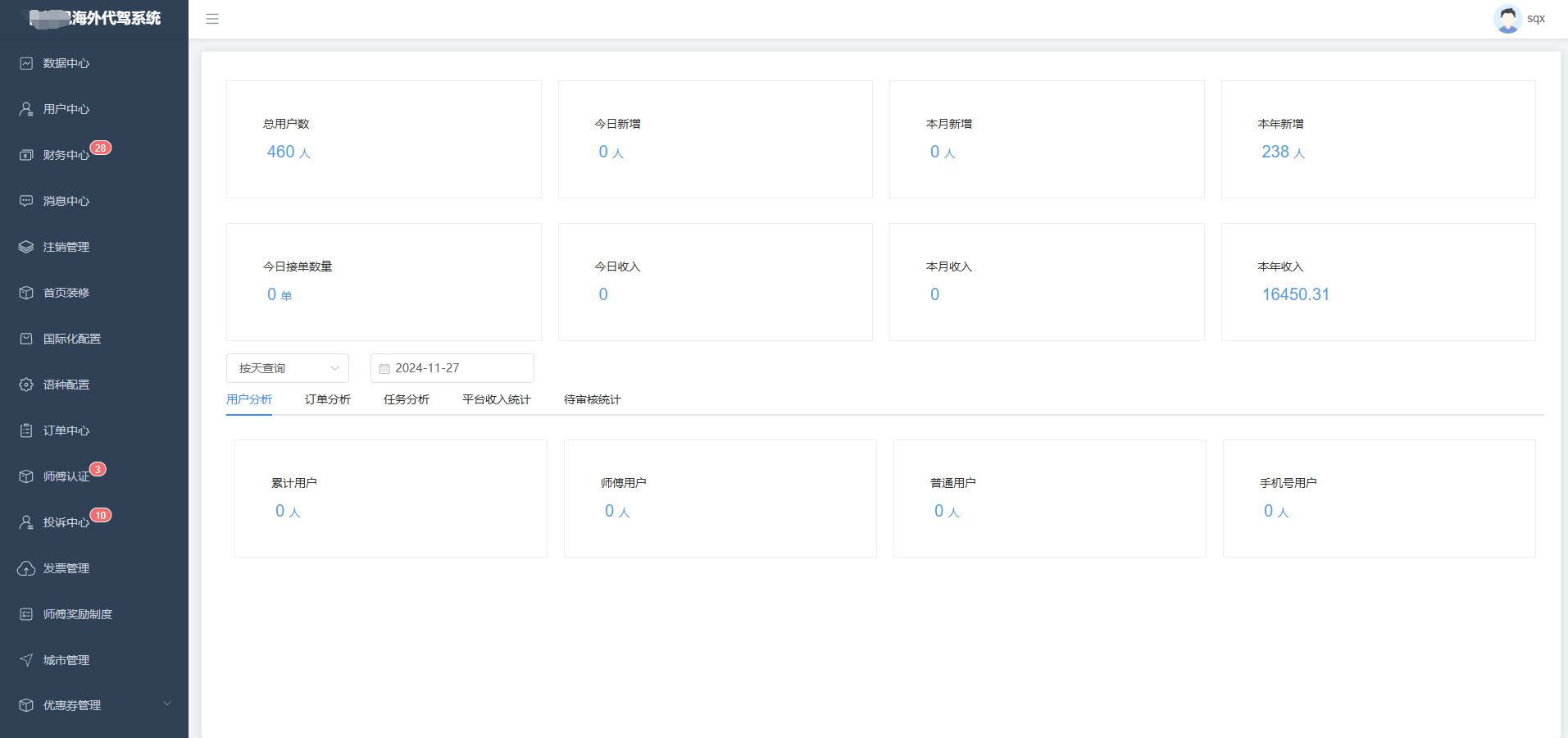The width and height of the screenshot is (1568, 738).
Task: Open the 首页装修 decoration icon
Action: (x=26, y=293)
